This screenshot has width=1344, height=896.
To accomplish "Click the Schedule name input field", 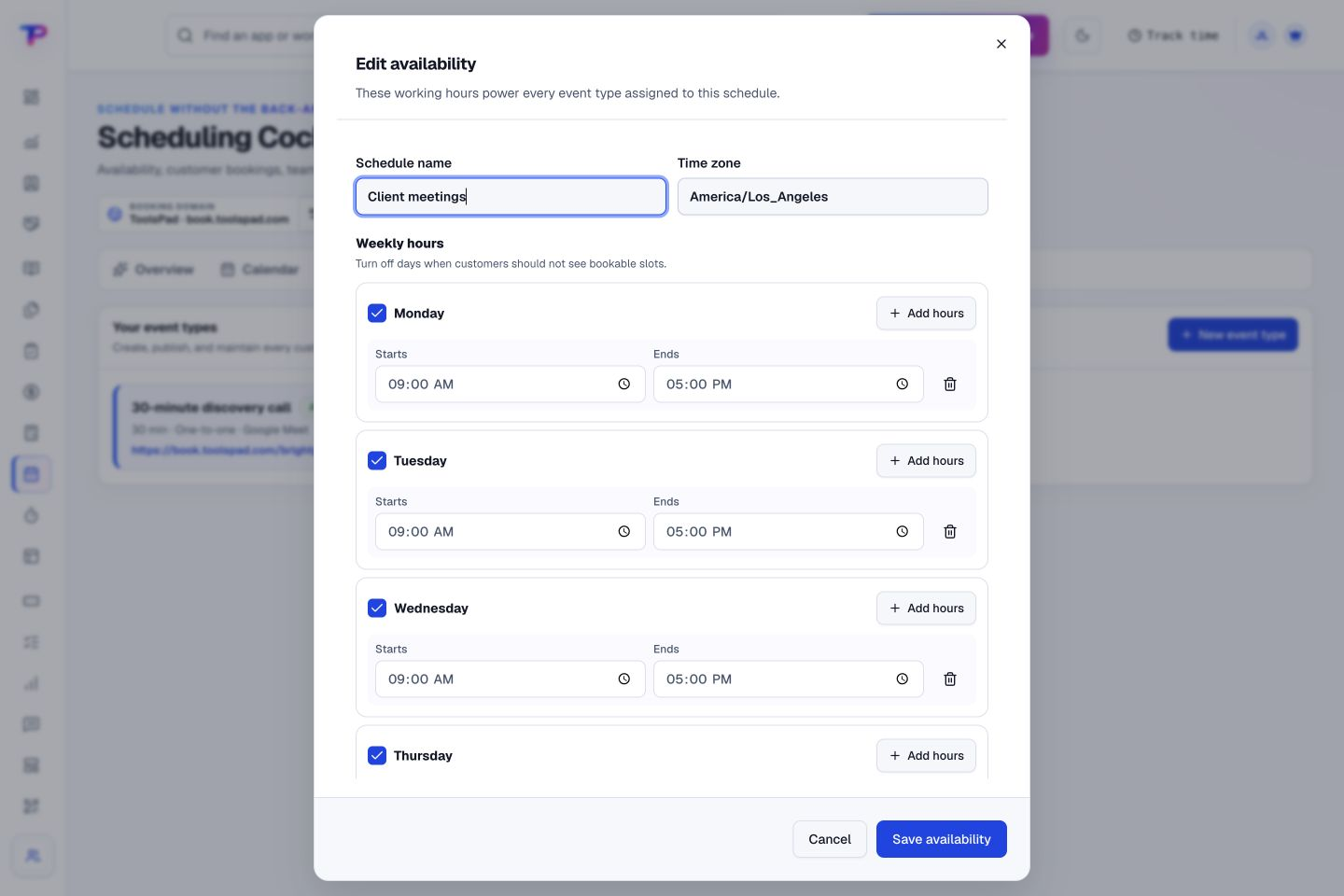I will point(511,197).
